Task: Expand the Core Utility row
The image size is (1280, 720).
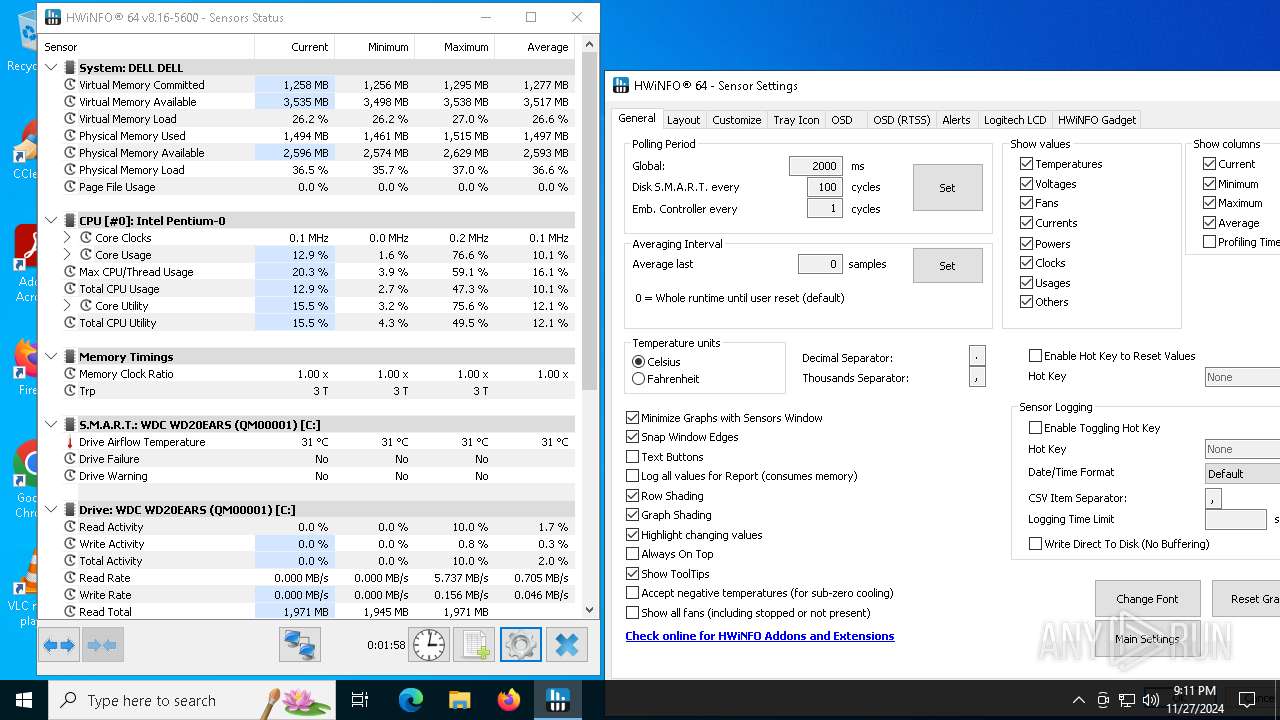Action: [x=67, y=306]
